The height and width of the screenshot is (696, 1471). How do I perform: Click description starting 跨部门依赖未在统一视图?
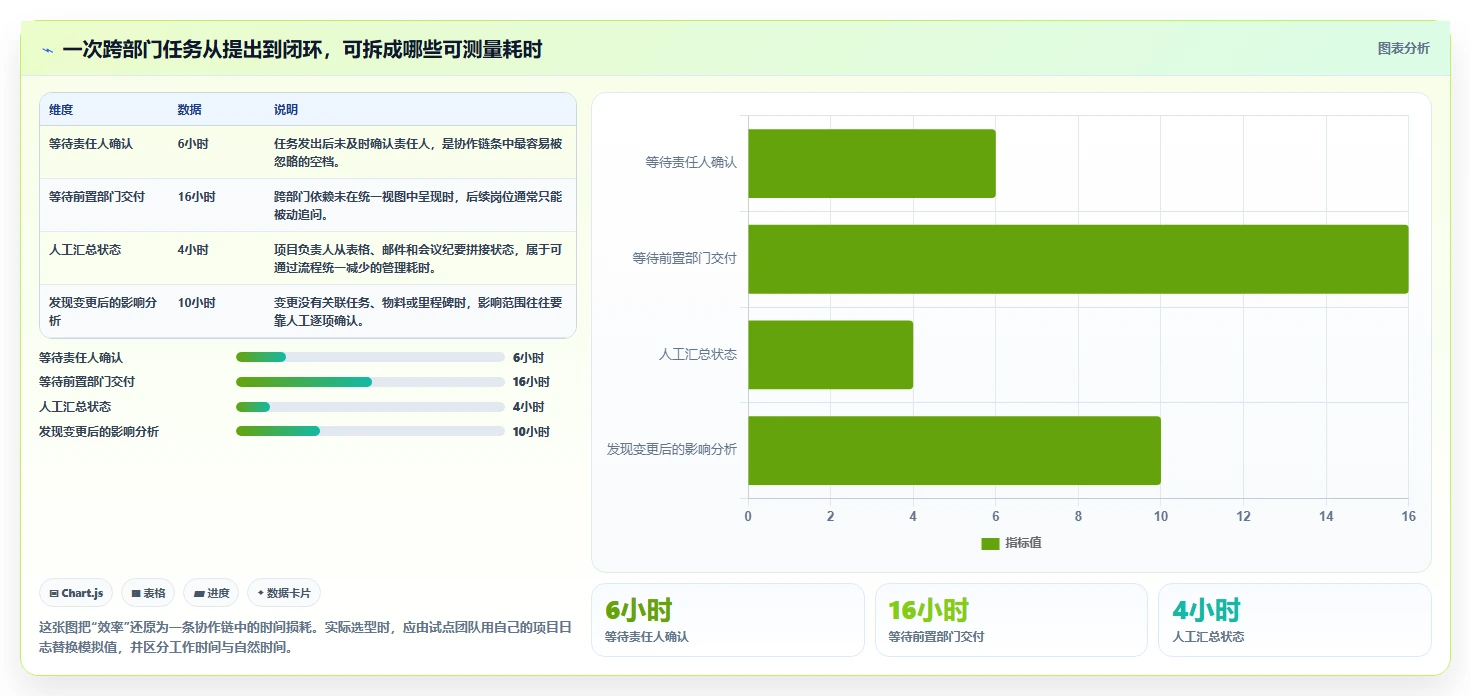pyautogui.click(x=418, y=205)
